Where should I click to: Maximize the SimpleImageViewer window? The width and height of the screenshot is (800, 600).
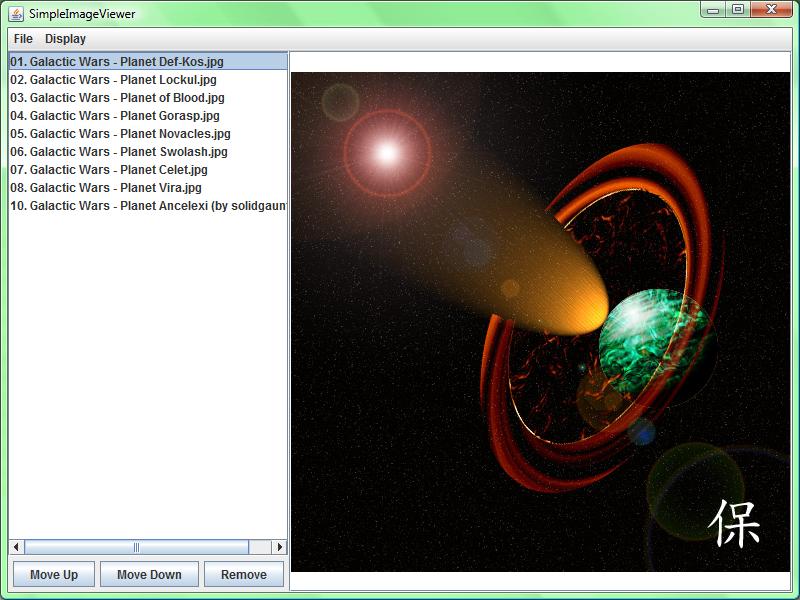click(x=738, y=10)
